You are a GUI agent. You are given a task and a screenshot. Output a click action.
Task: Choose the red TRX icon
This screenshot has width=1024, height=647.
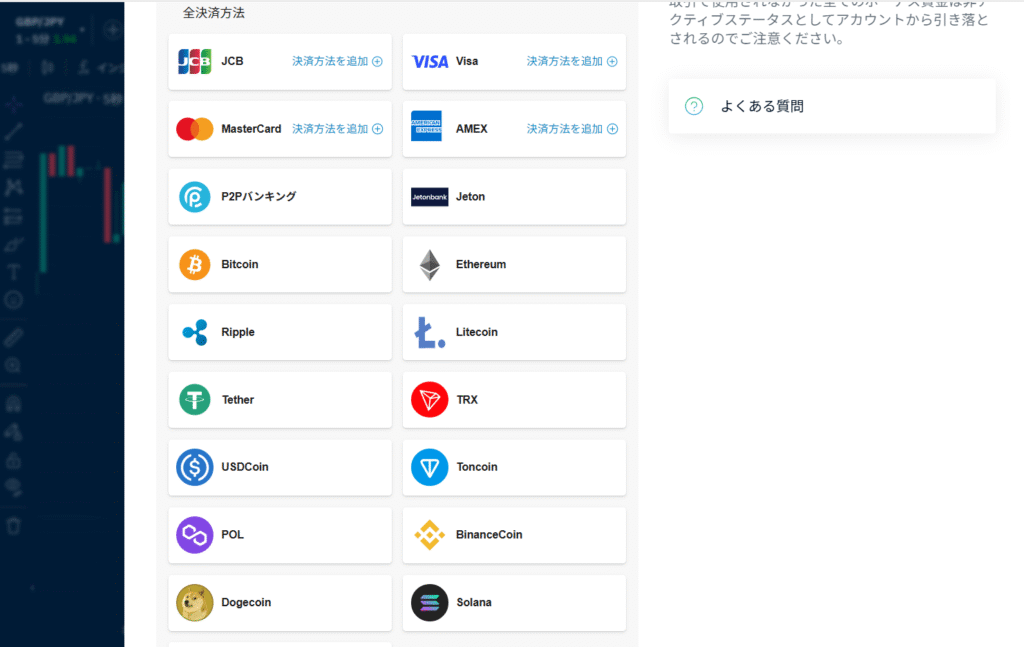pyautogui.click(x=430, y=400)
